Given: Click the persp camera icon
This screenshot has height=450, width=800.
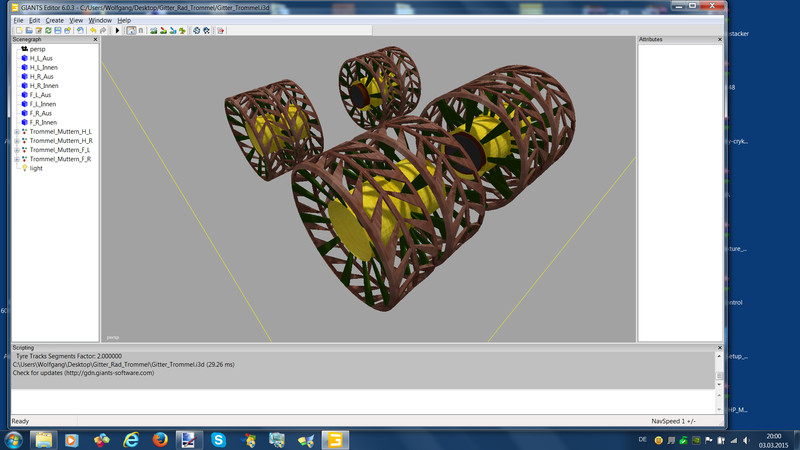Looking at the screenshot, I should point(24,48).
